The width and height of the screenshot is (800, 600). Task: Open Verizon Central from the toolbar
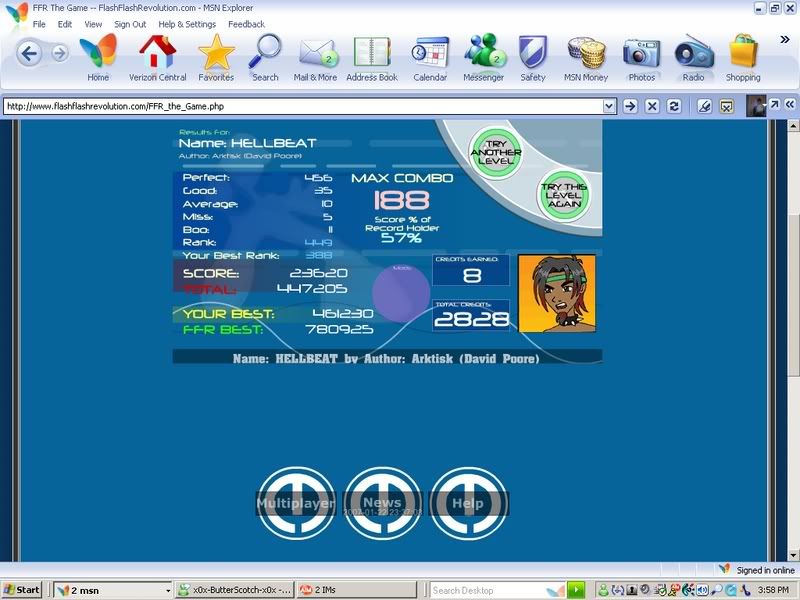point(157,54)
